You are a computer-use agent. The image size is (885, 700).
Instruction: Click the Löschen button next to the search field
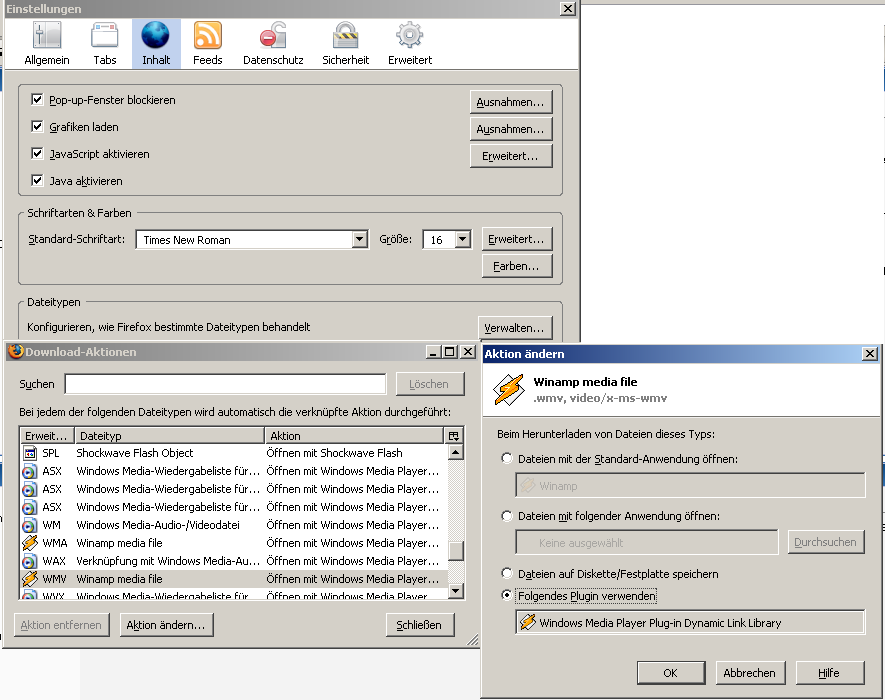(x=430, y=384)
